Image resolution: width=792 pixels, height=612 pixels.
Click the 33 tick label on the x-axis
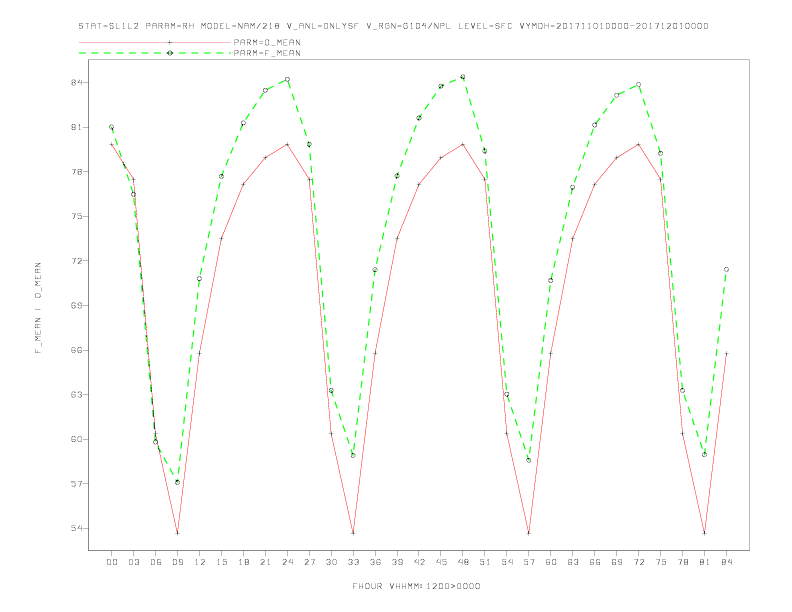353,562
